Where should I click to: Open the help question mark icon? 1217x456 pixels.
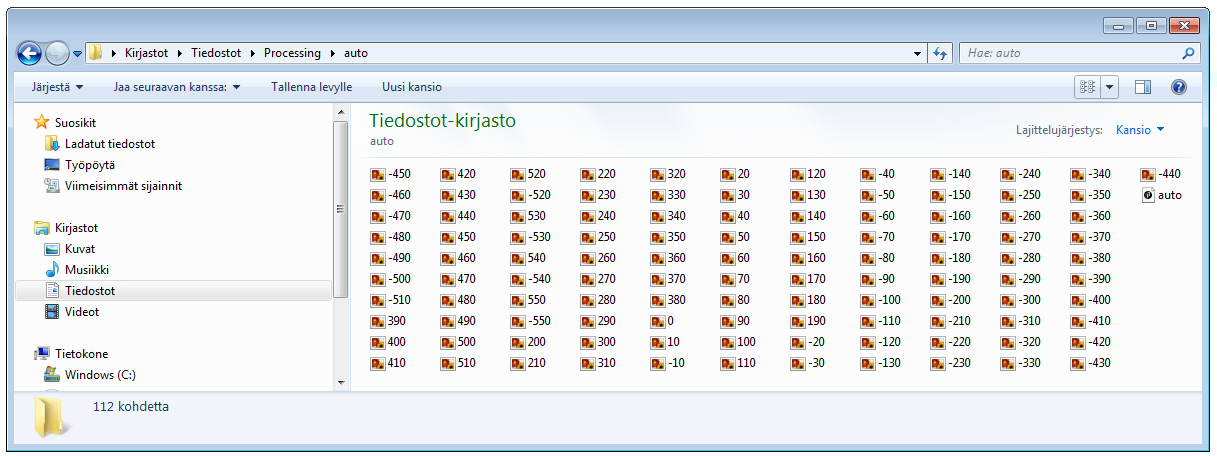[1178, 88]
